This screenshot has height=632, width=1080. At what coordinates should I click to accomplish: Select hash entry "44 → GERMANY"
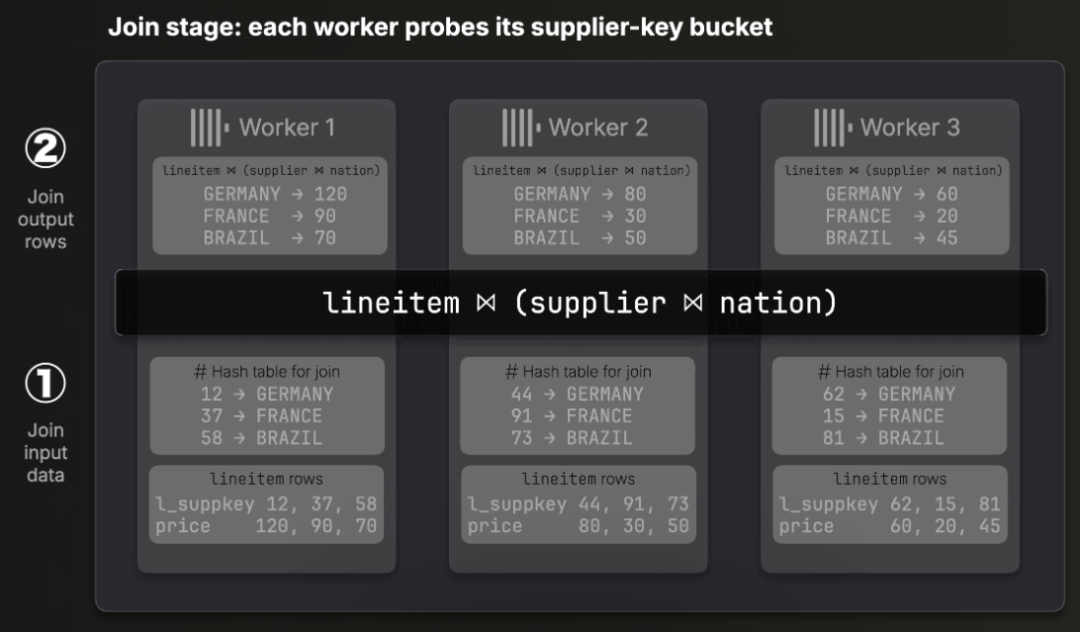point(577,394)
